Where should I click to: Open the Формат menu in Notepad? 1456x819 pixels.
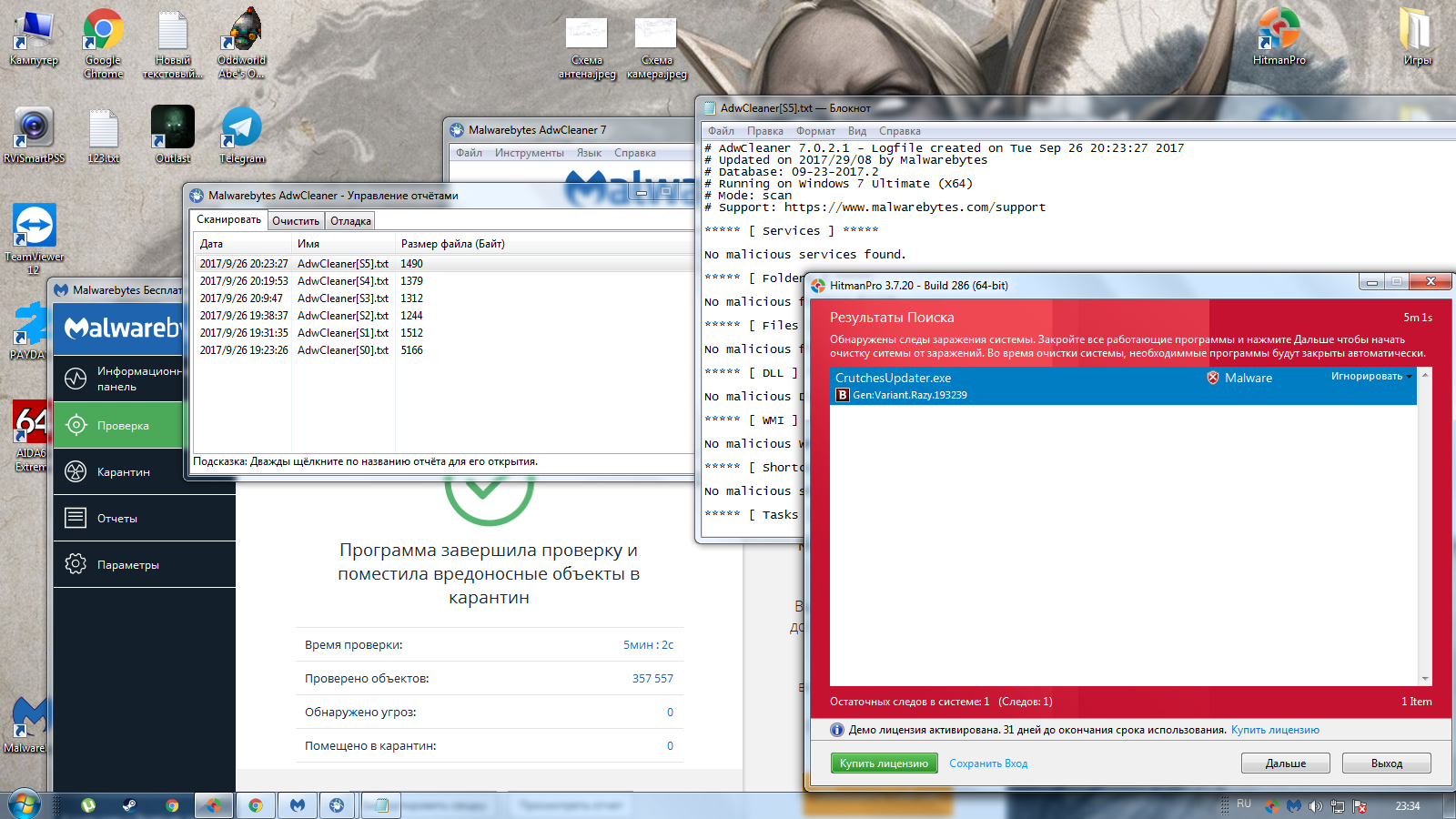coord(815,131)
